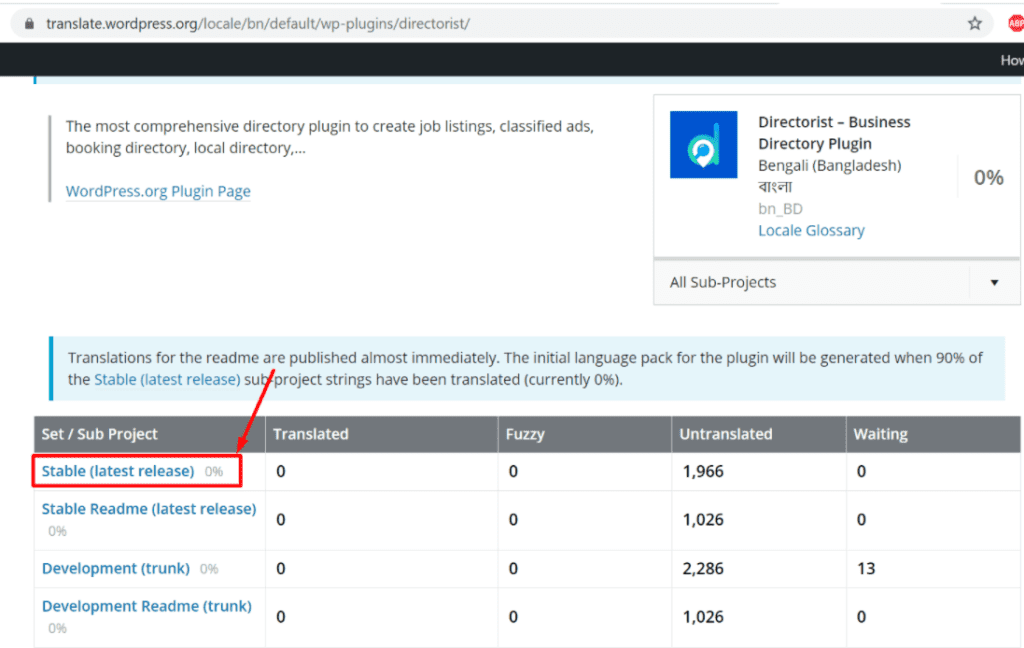Viewport: 1024px width, 648px height.
Task: Click the 13 waiting count
Action: tap(866, 569)
